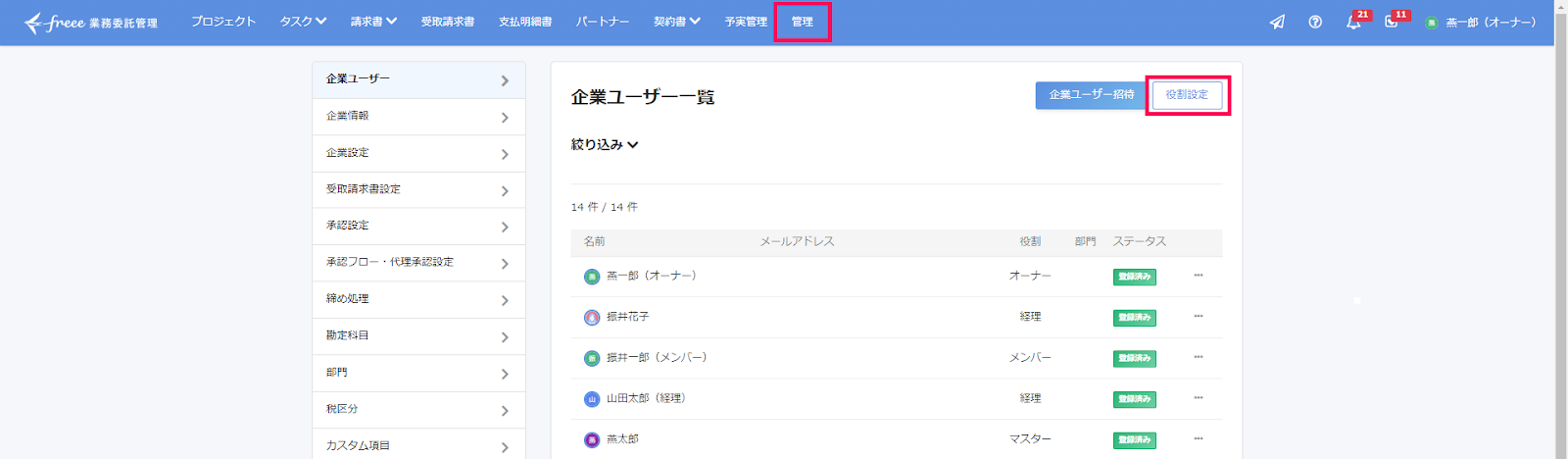Click the avatar icon in the 振井花子 row
The height and width of the screenshot is (459, 1568).
592,318
